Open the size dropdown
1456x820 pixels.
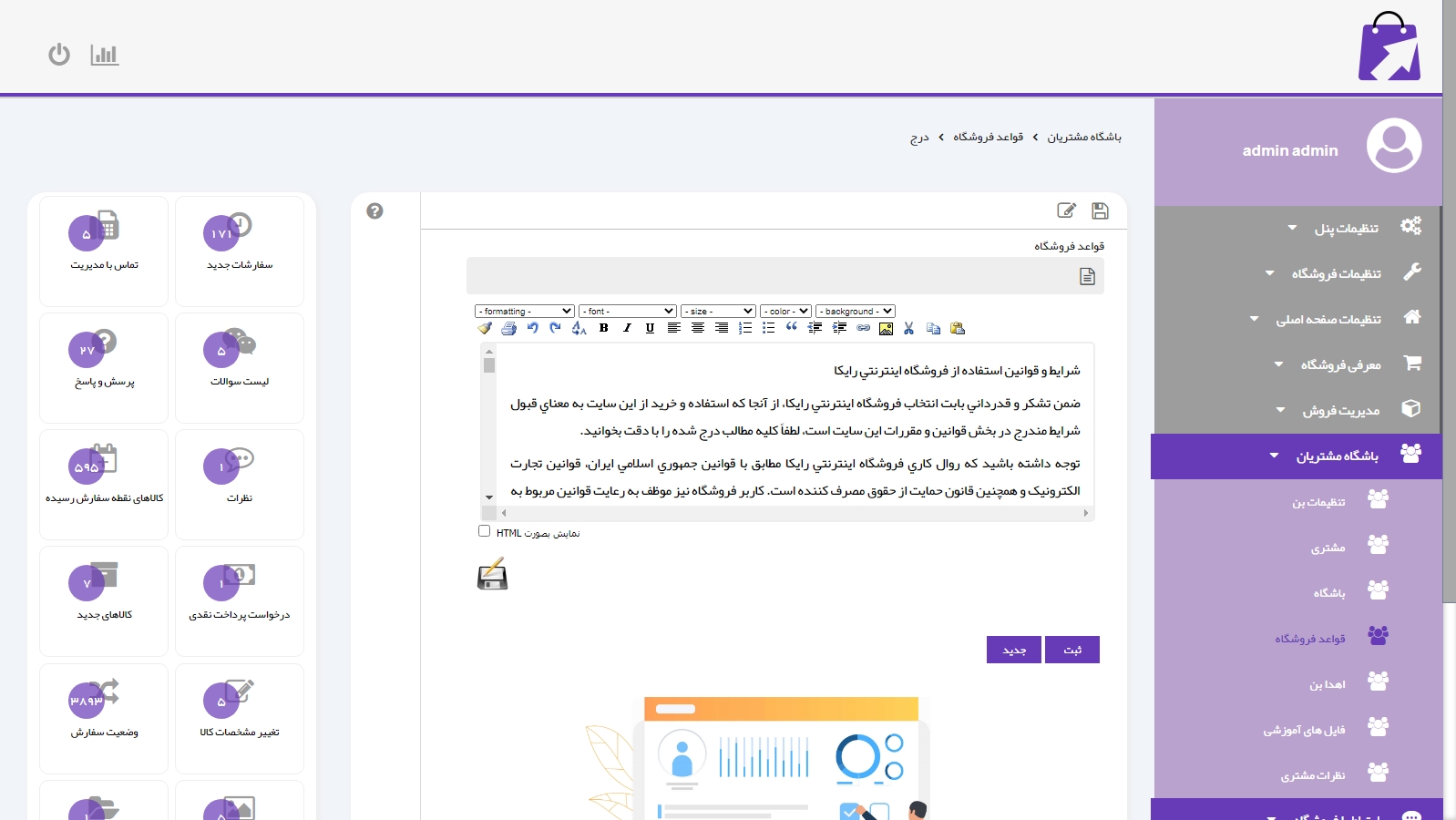click(x=718, y=312)
